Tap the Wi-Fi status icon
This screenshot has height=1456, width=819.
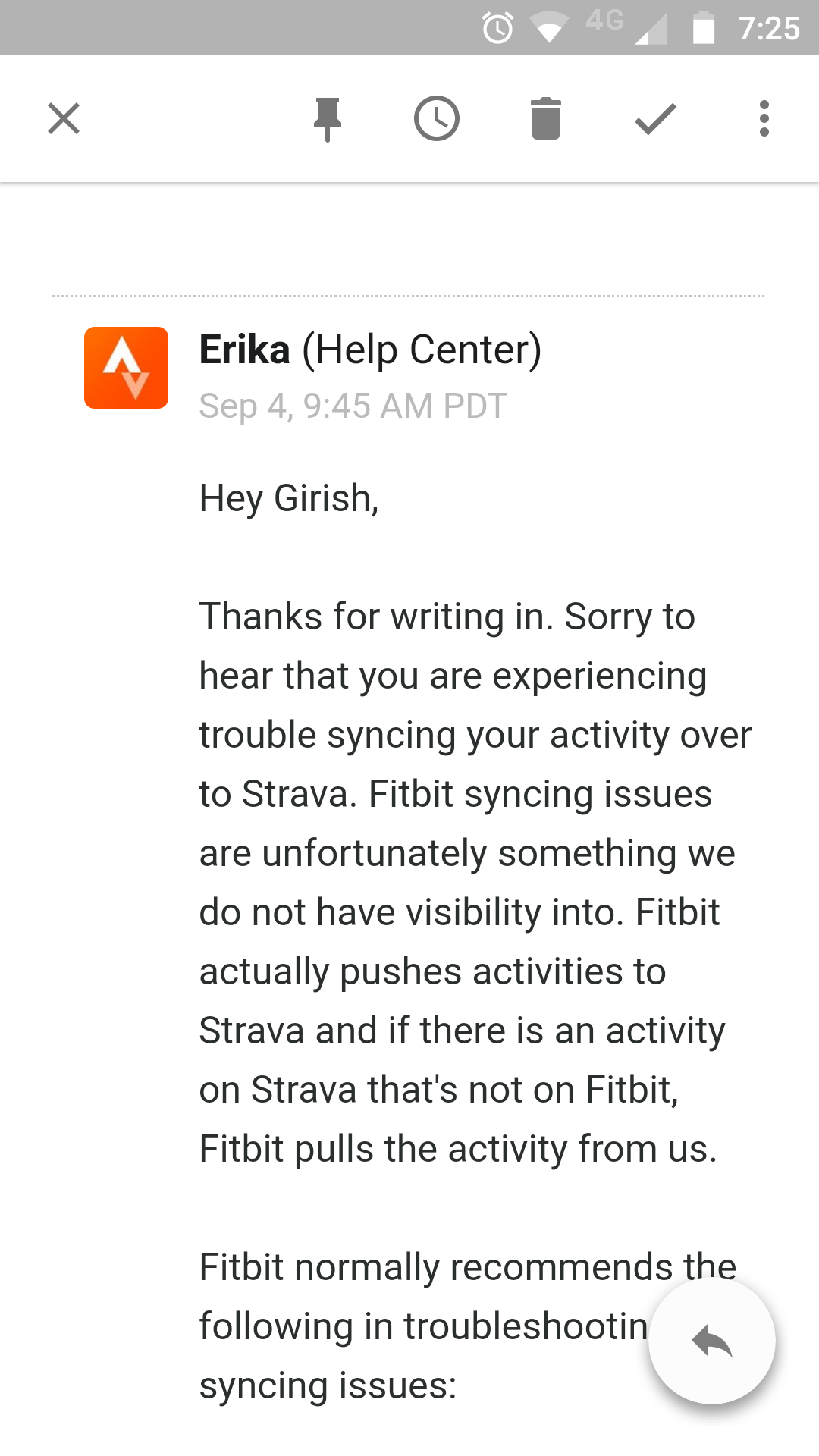pos(549,29)
